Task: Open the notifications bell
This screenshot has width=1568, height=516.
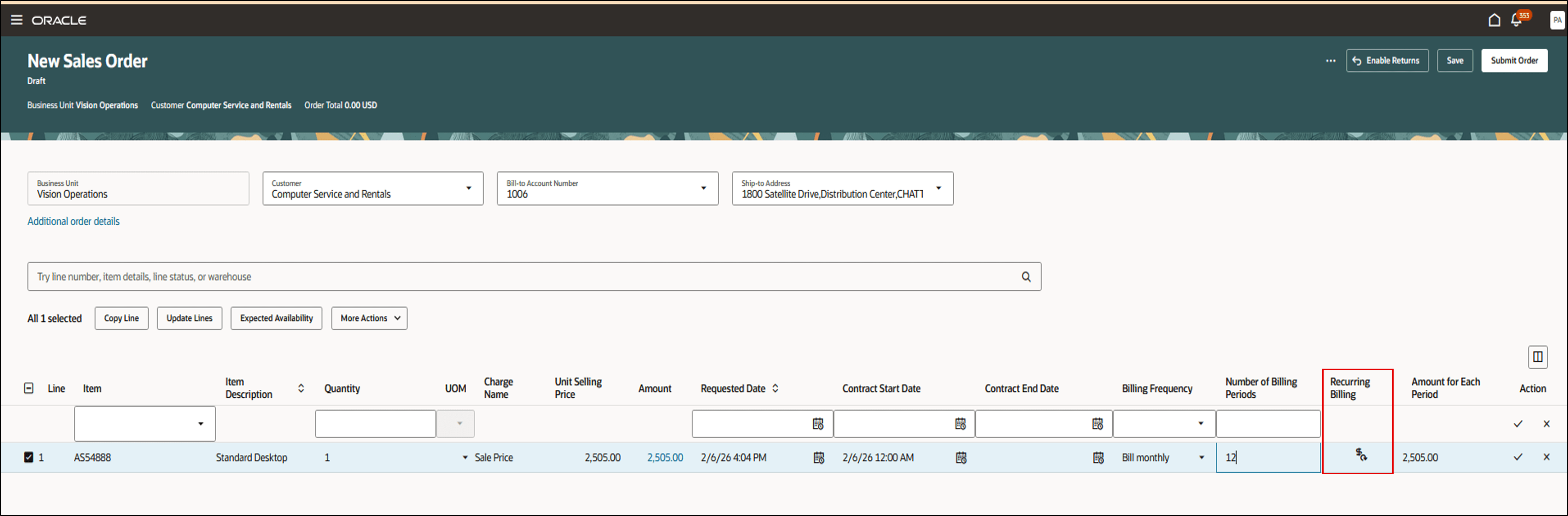Action: [x=1516, y=20]
